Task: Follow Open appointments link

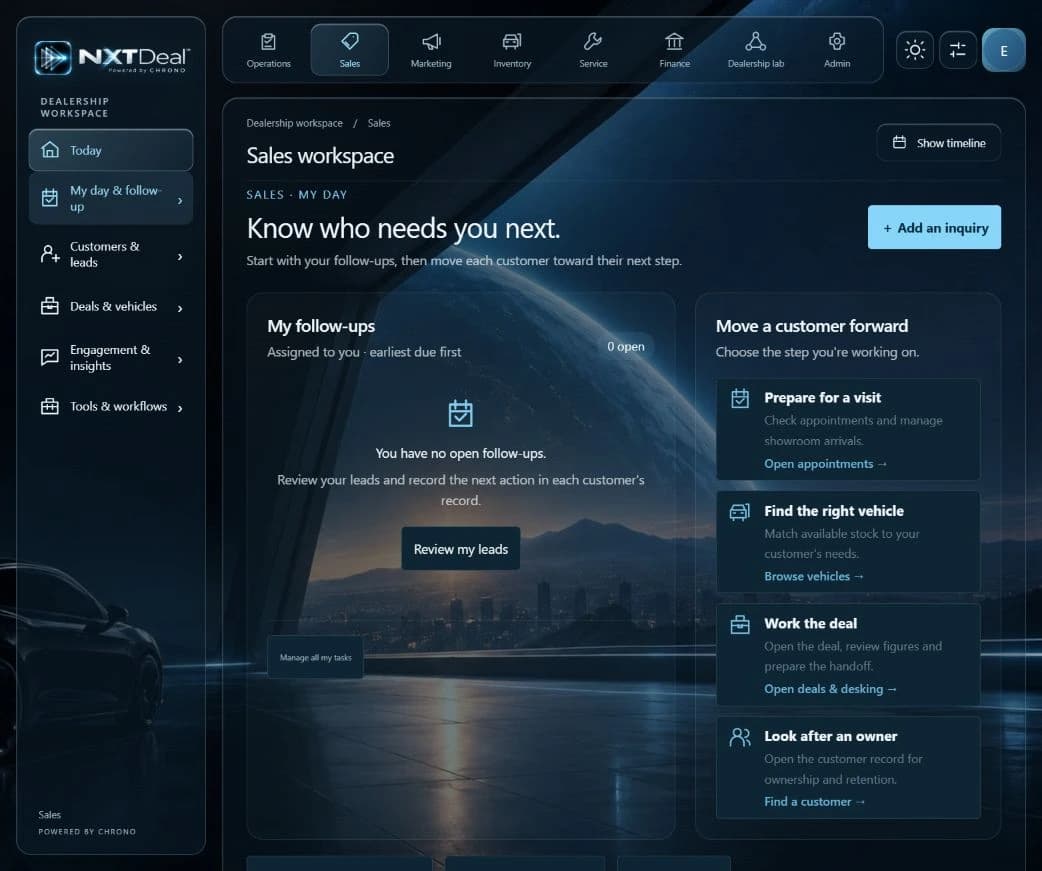Action: 825,464
